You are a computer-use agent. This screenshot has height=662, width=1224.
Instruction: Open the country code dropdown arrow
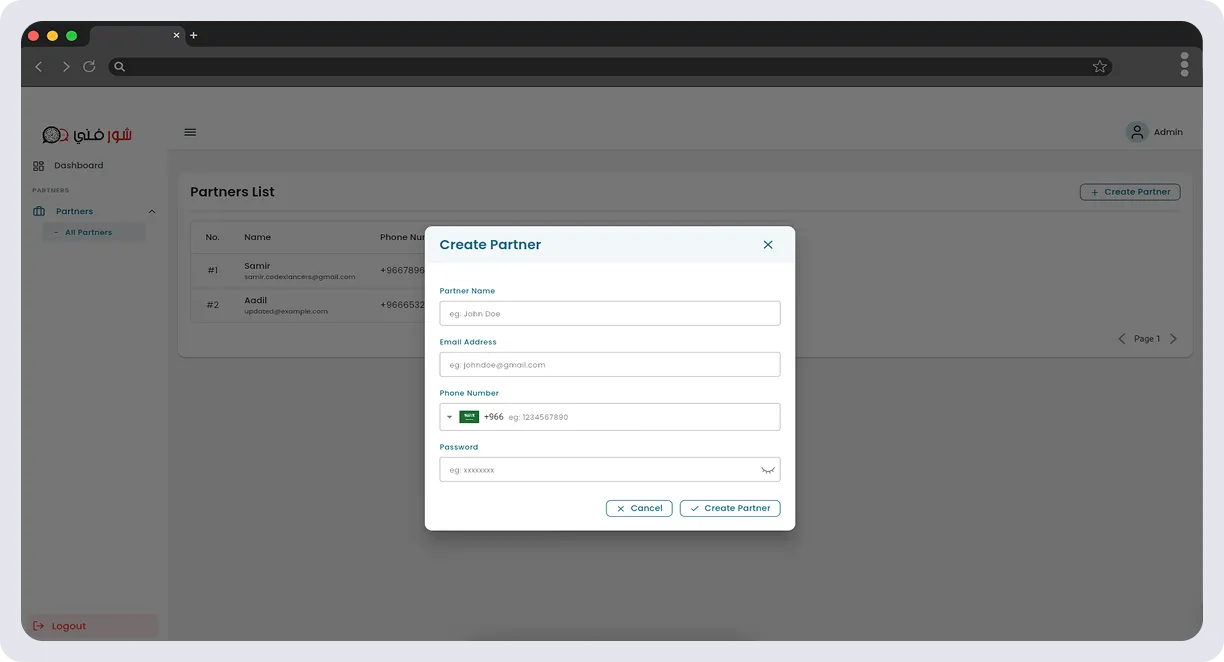pos(450,417)
